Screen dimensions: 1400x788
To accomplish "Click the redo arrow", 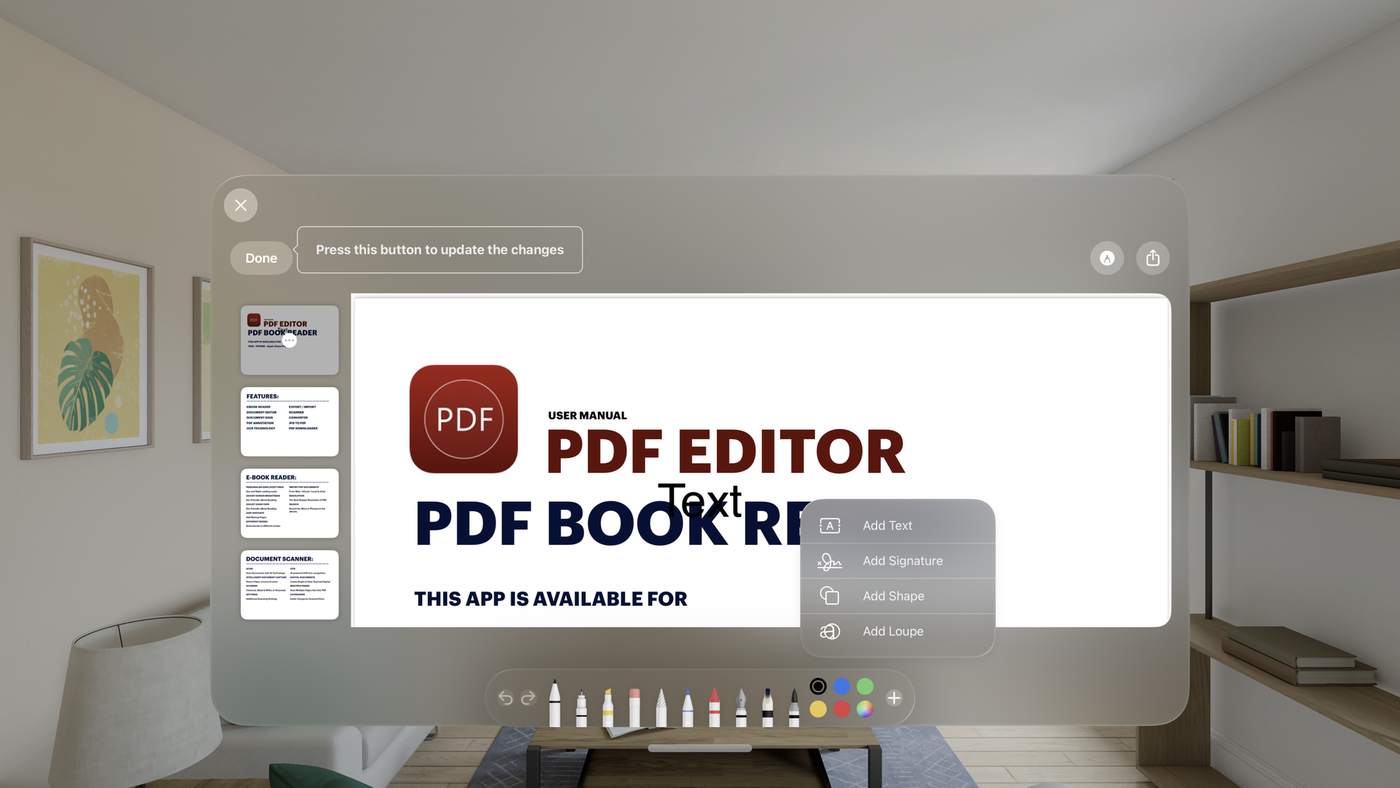I will pyautogui.click(x=529, y=698).
